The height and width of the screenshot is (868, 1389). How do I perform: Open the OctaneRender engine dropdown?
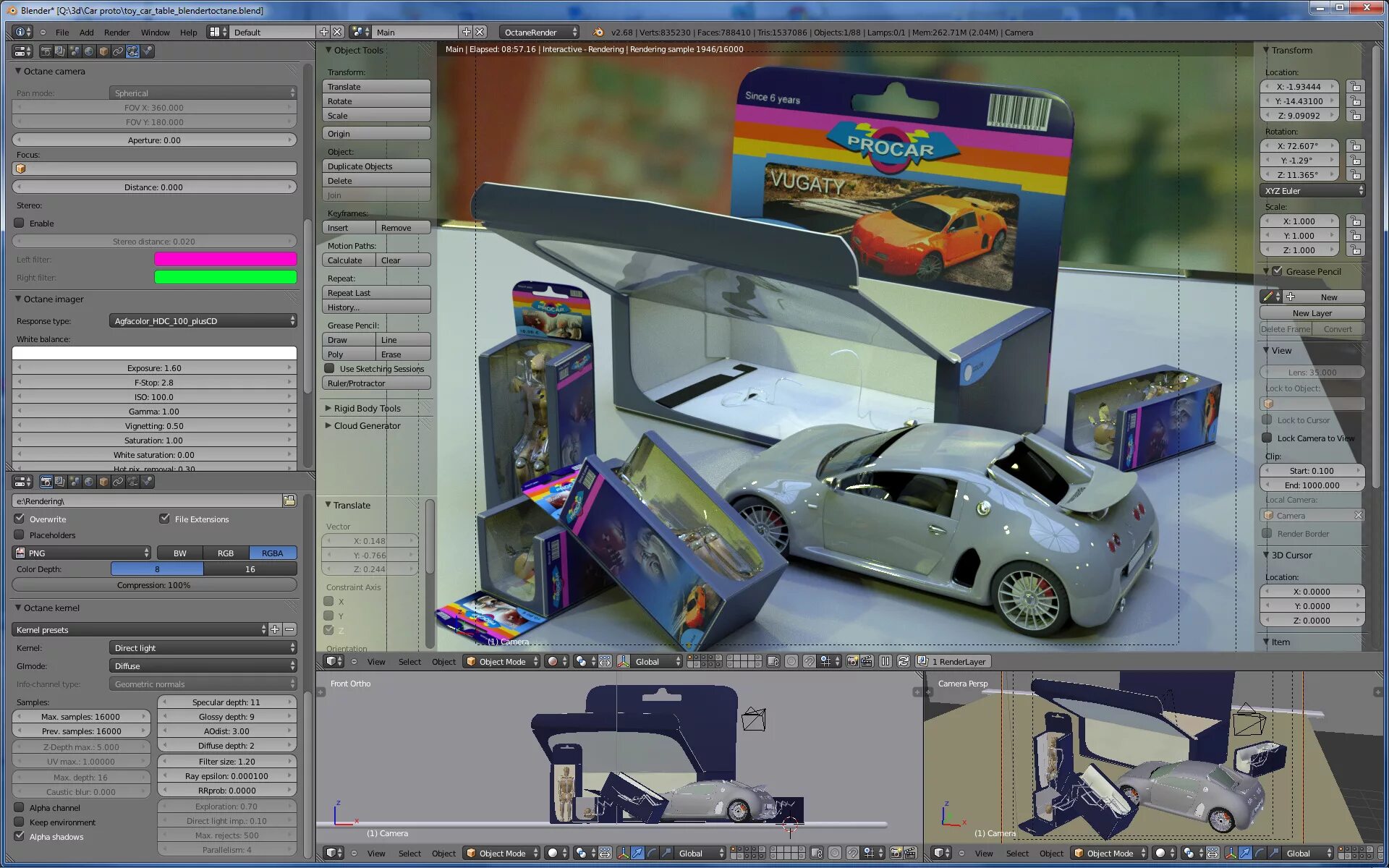(x=540, y=32)
